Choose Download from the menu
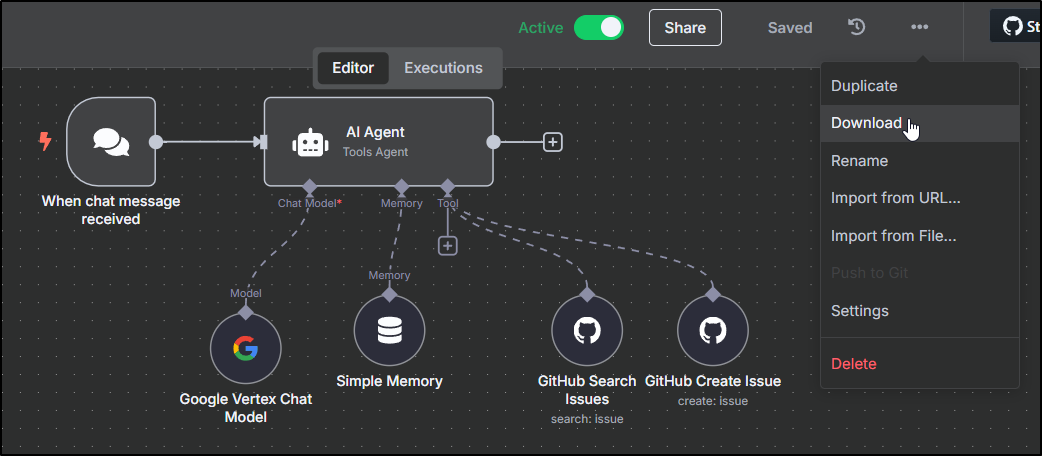 (x=866, y=123)
